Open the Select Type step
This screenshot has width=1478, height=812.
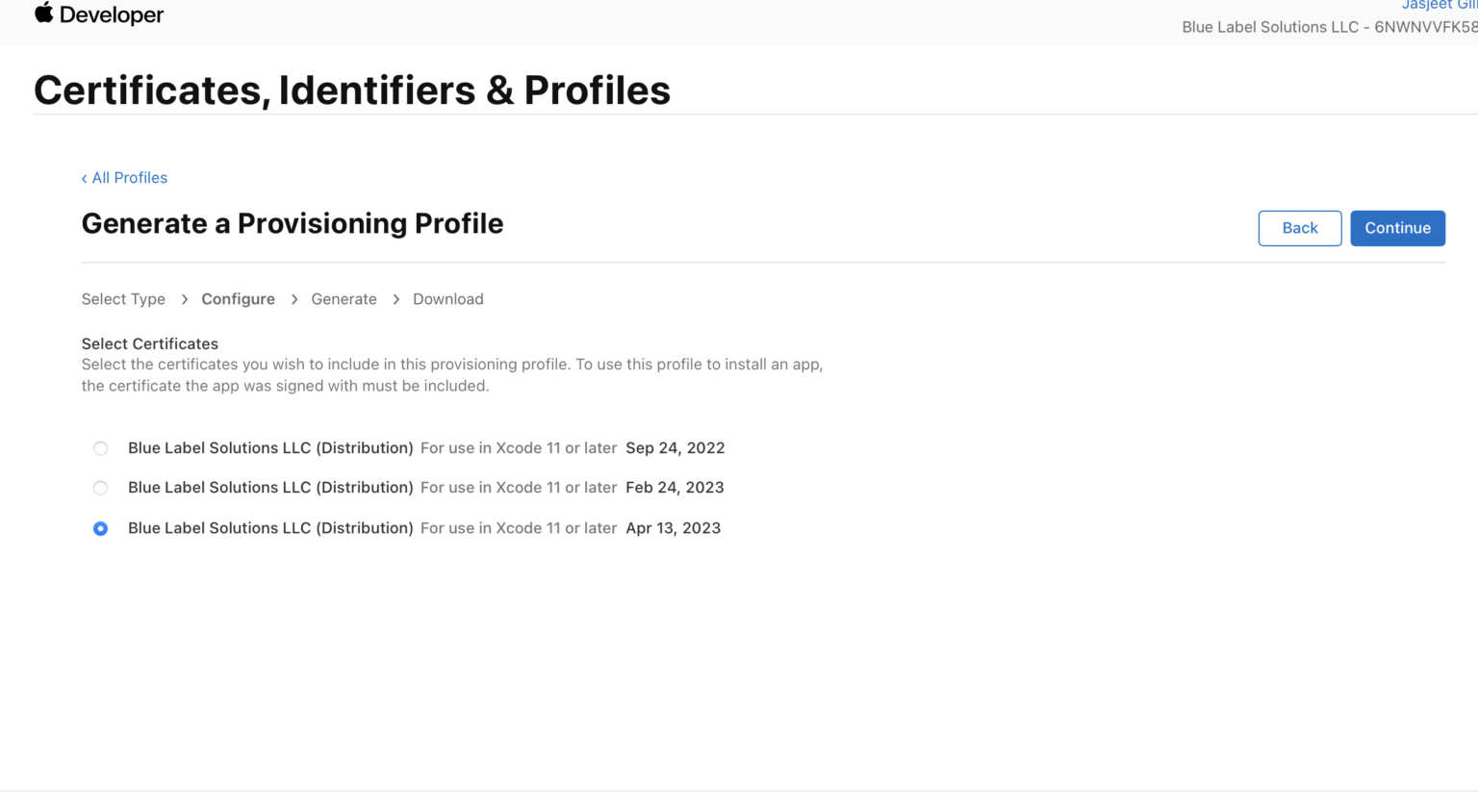(123, 299)
